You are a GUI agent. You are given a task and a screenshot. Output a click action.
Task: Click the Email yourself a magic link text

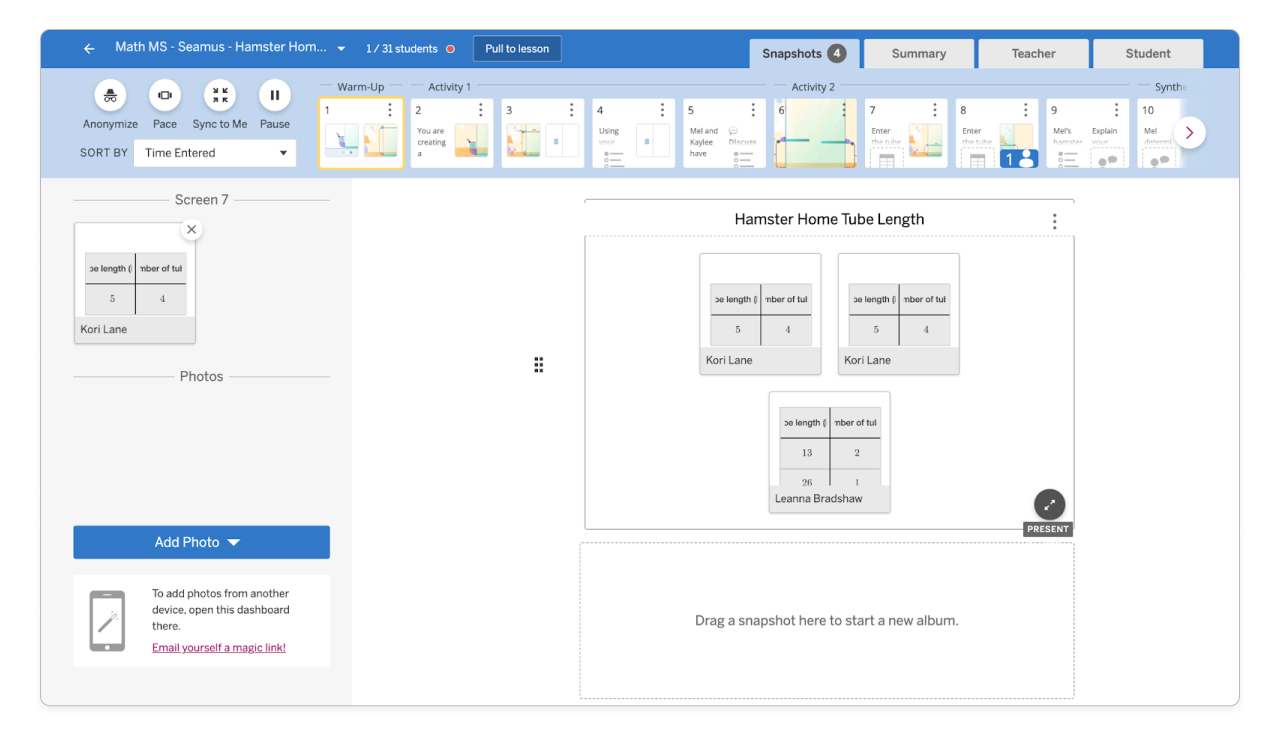pos(218,647)
